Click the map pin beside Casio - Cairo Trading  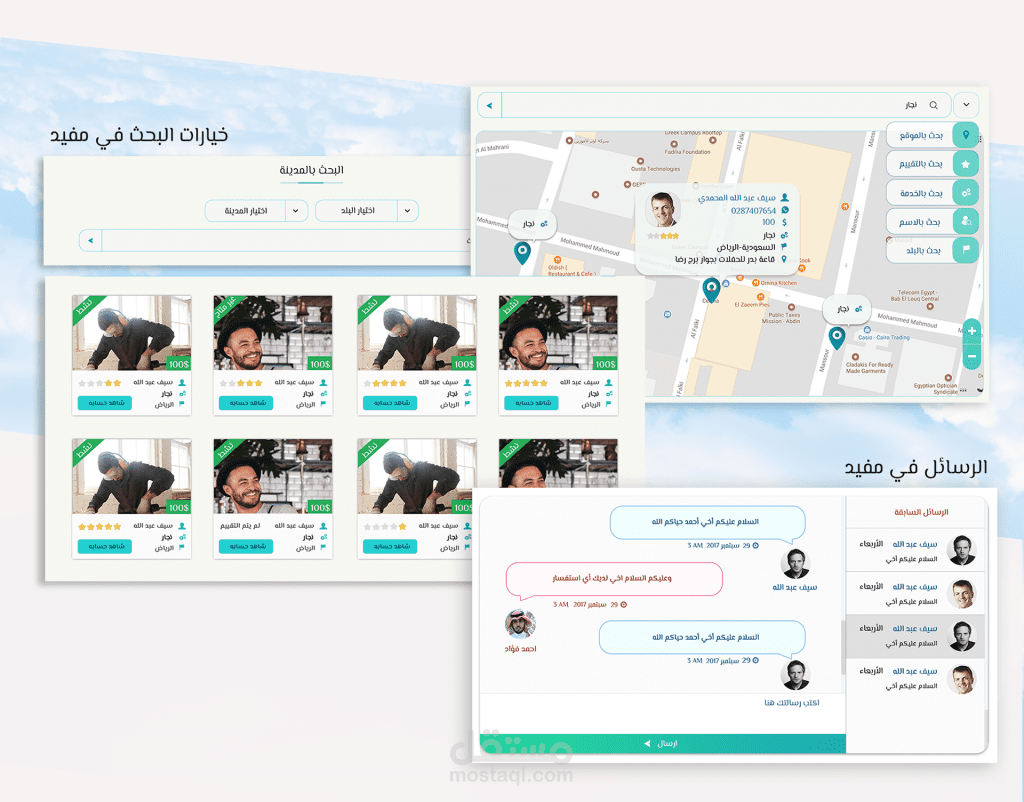(837, 337)
